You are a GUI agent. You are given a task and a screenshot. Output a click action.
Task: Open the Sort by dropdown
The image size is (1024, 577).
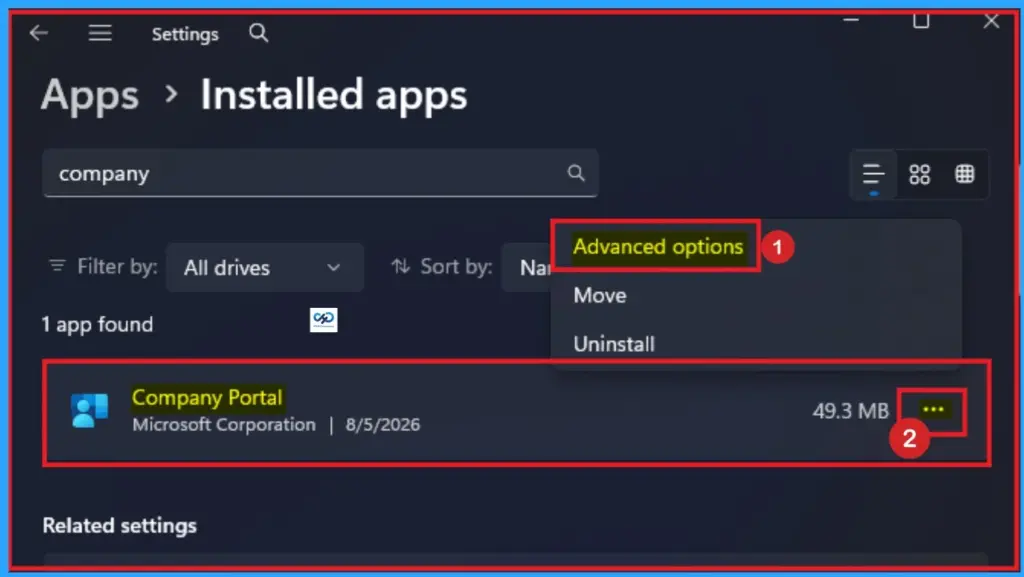pos(527,268)
